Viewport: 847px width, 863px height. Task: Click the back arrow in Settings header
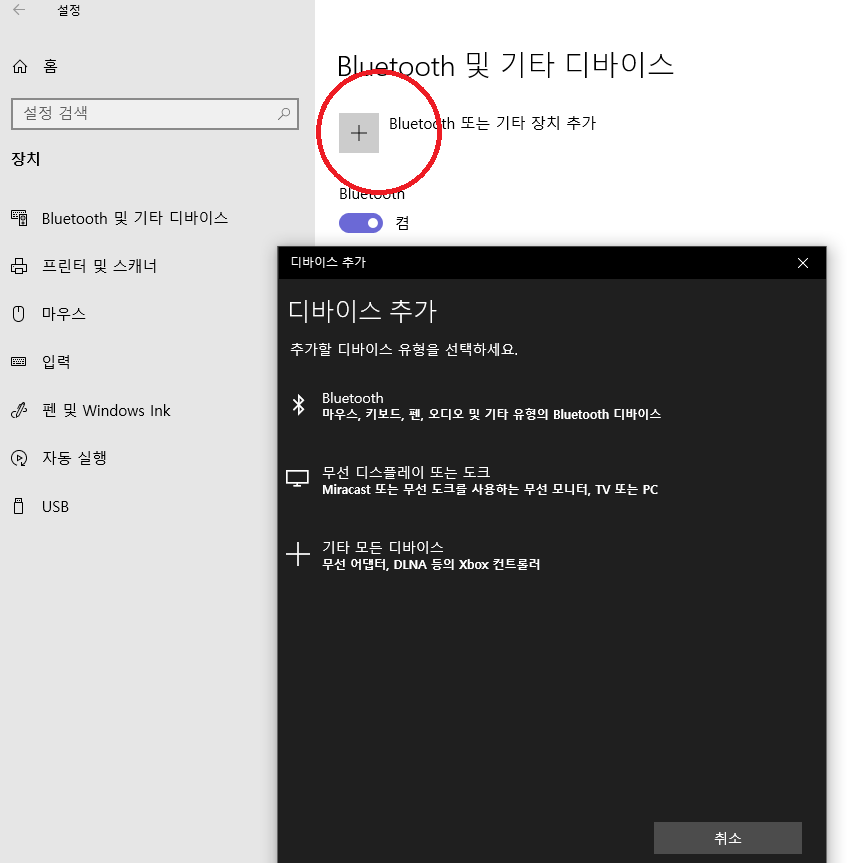[19, 9]
